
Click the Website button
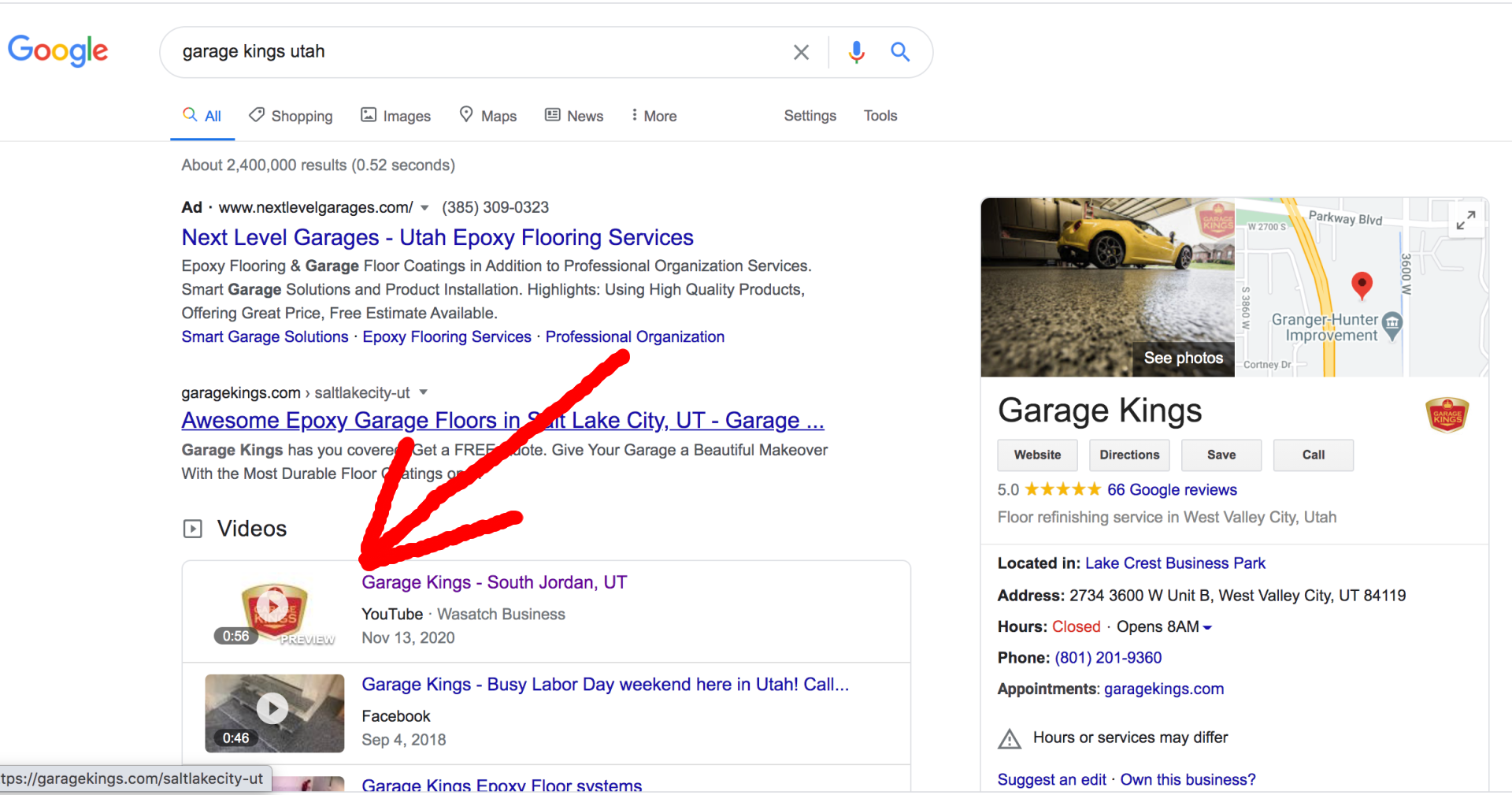(1037, 455)
